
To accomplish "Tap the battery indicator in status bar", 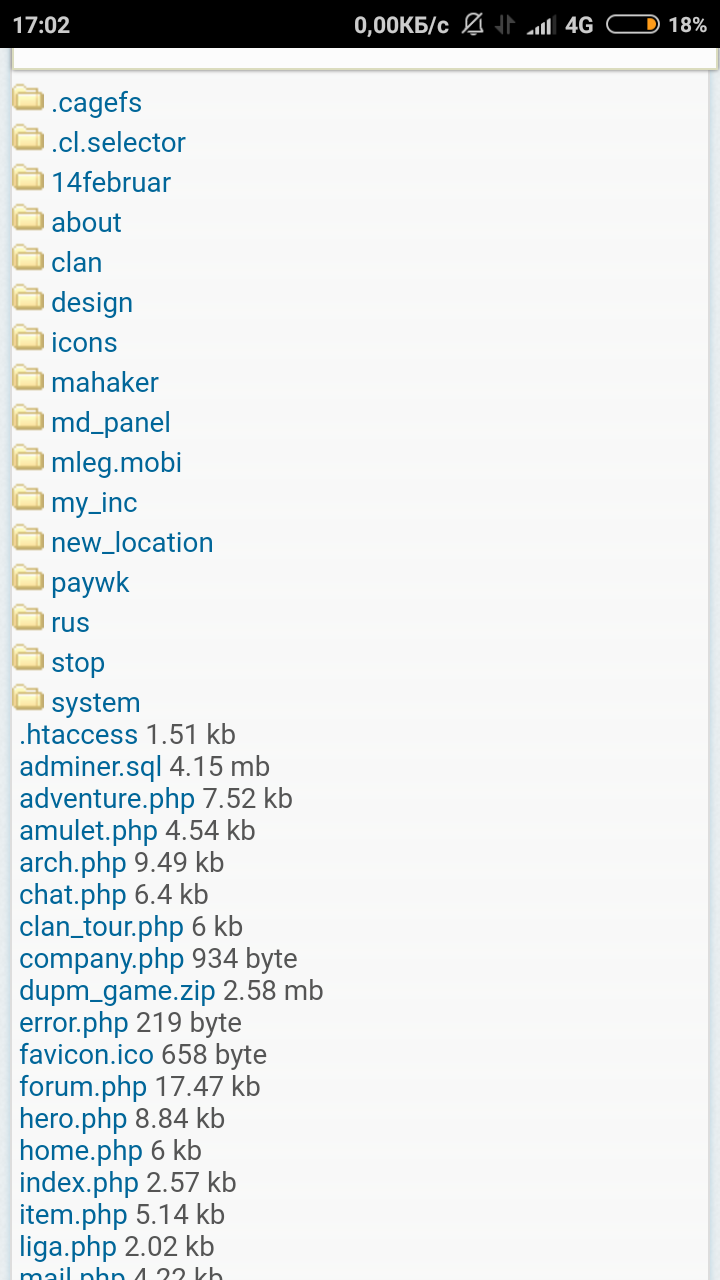I will [x=632, y=25].
